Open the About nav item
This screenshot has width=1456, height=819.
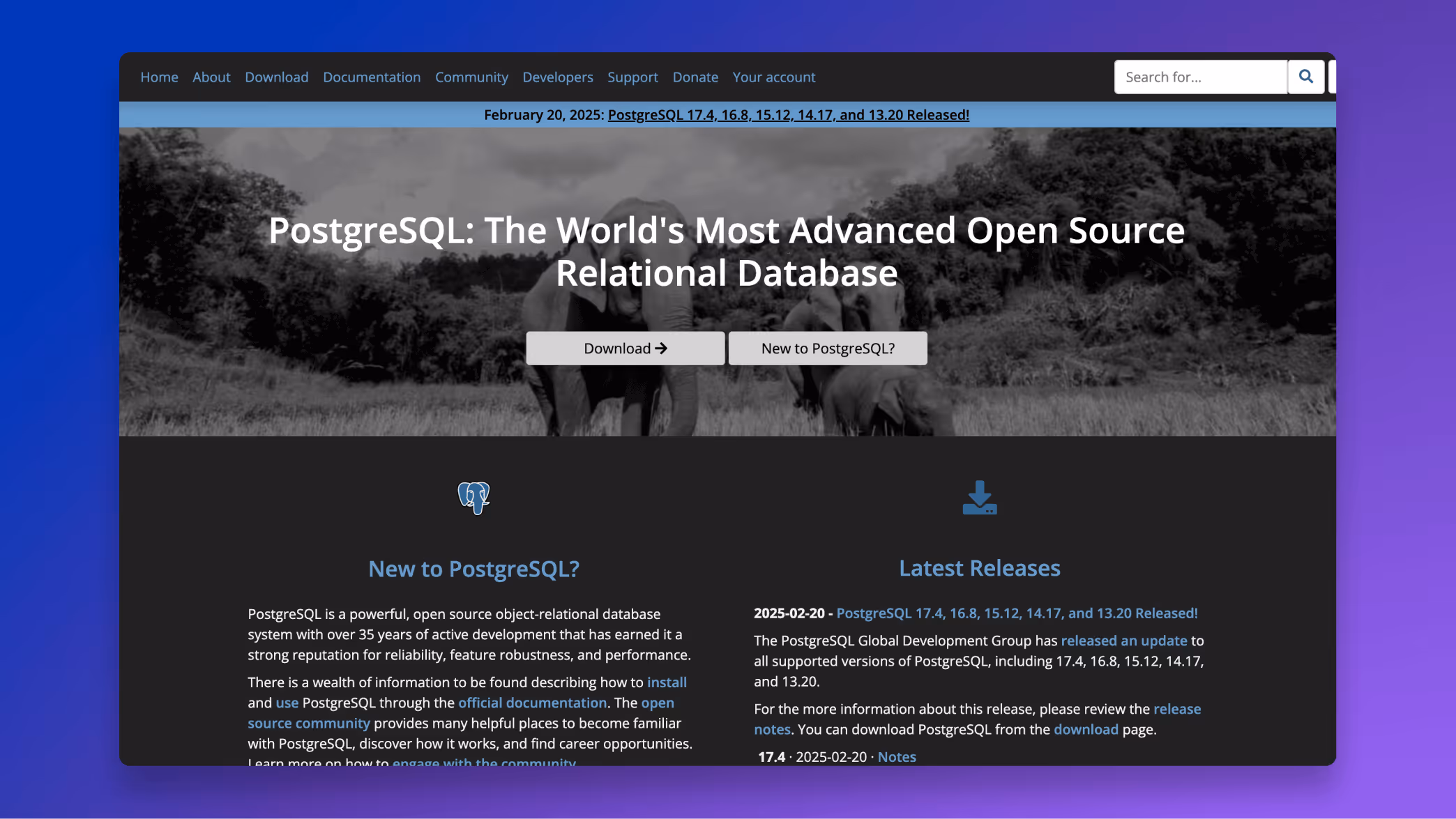(211, 77)
